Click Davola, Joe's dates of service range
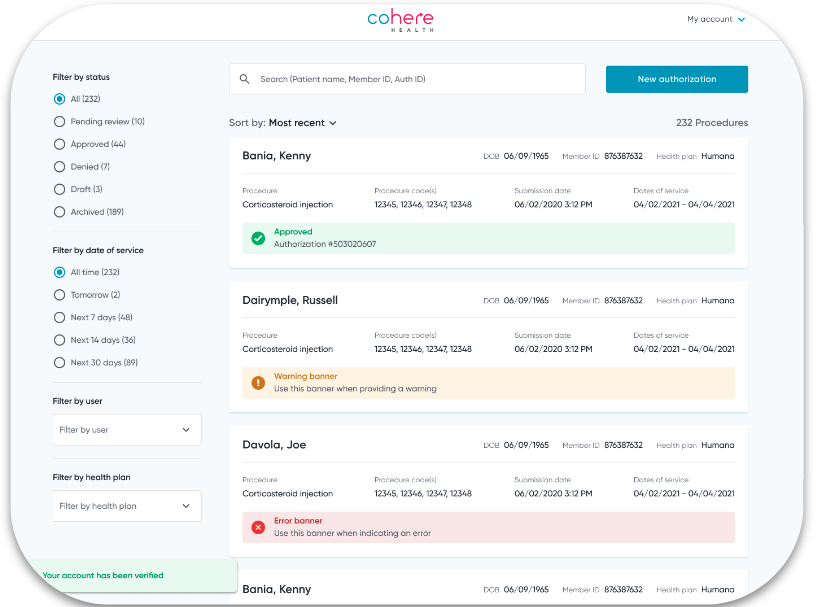 (684, 493)
